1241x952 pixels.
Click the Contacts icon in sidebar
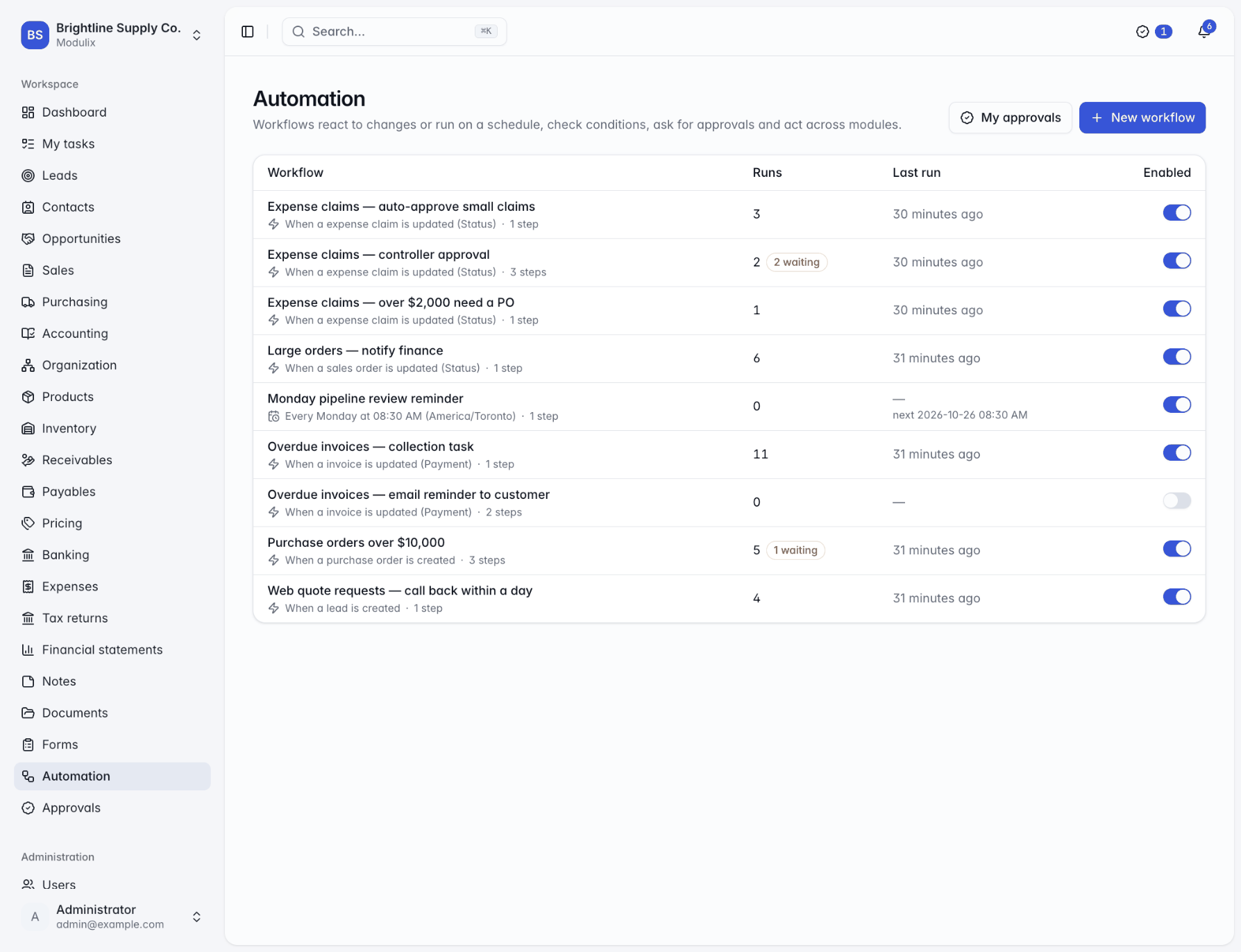28,207
